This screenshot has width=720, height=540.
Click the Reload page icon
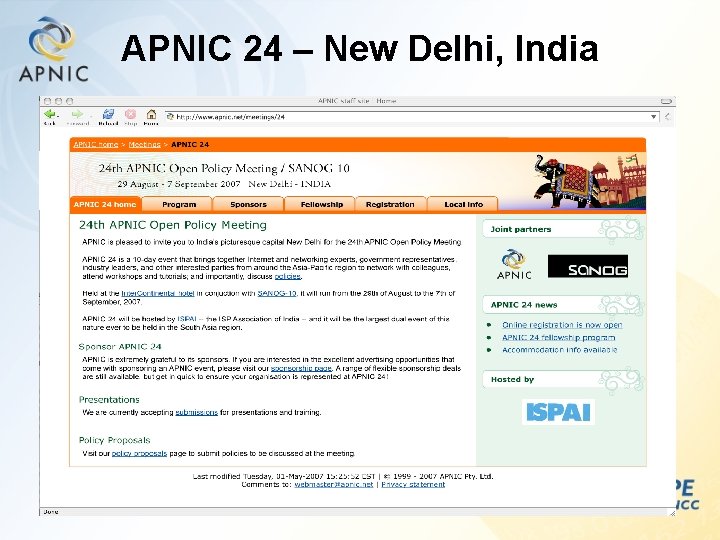108,114
